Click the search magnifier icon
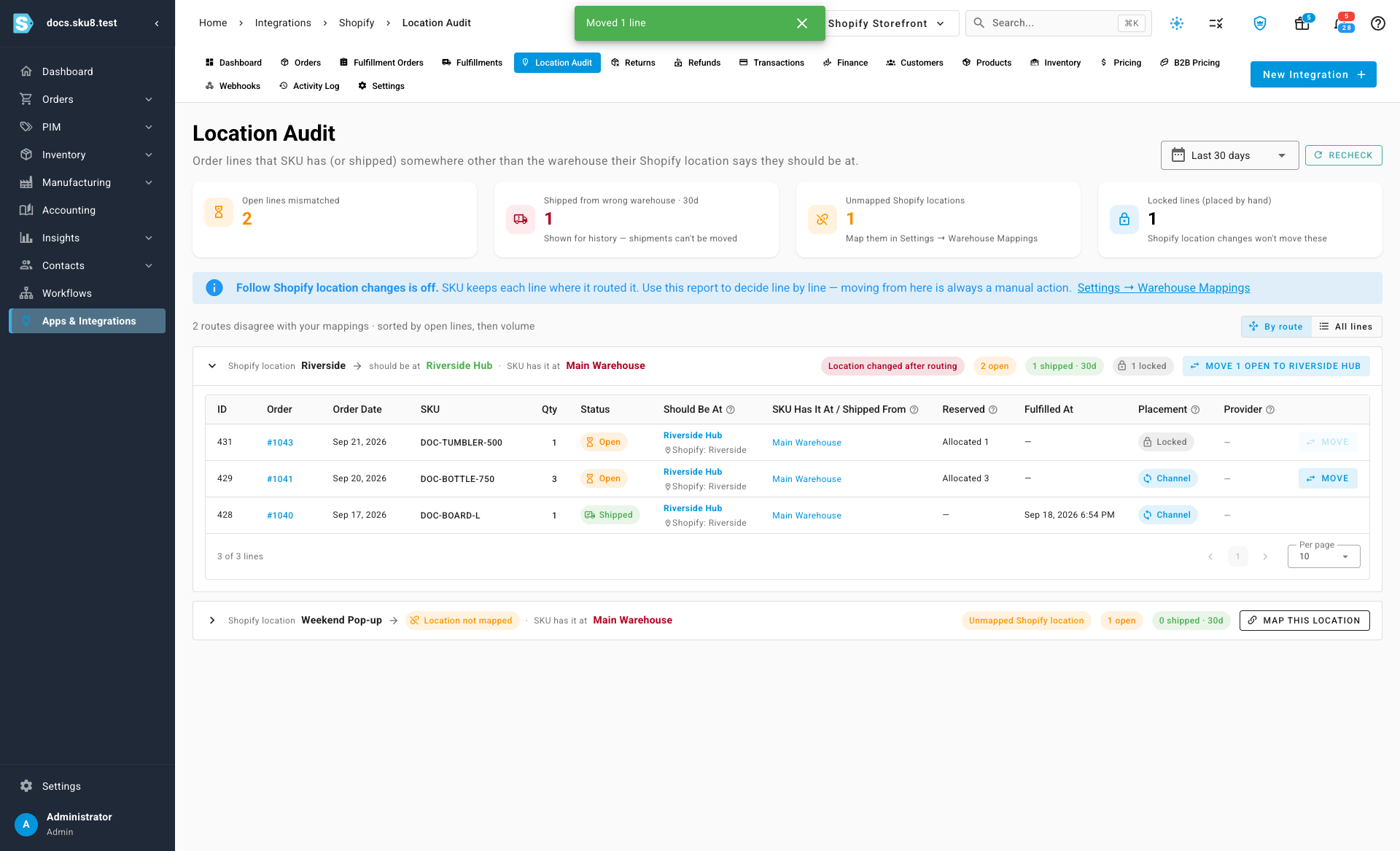Image resolution: width=1400 pixels, height=851 pixels. (979, 23)
